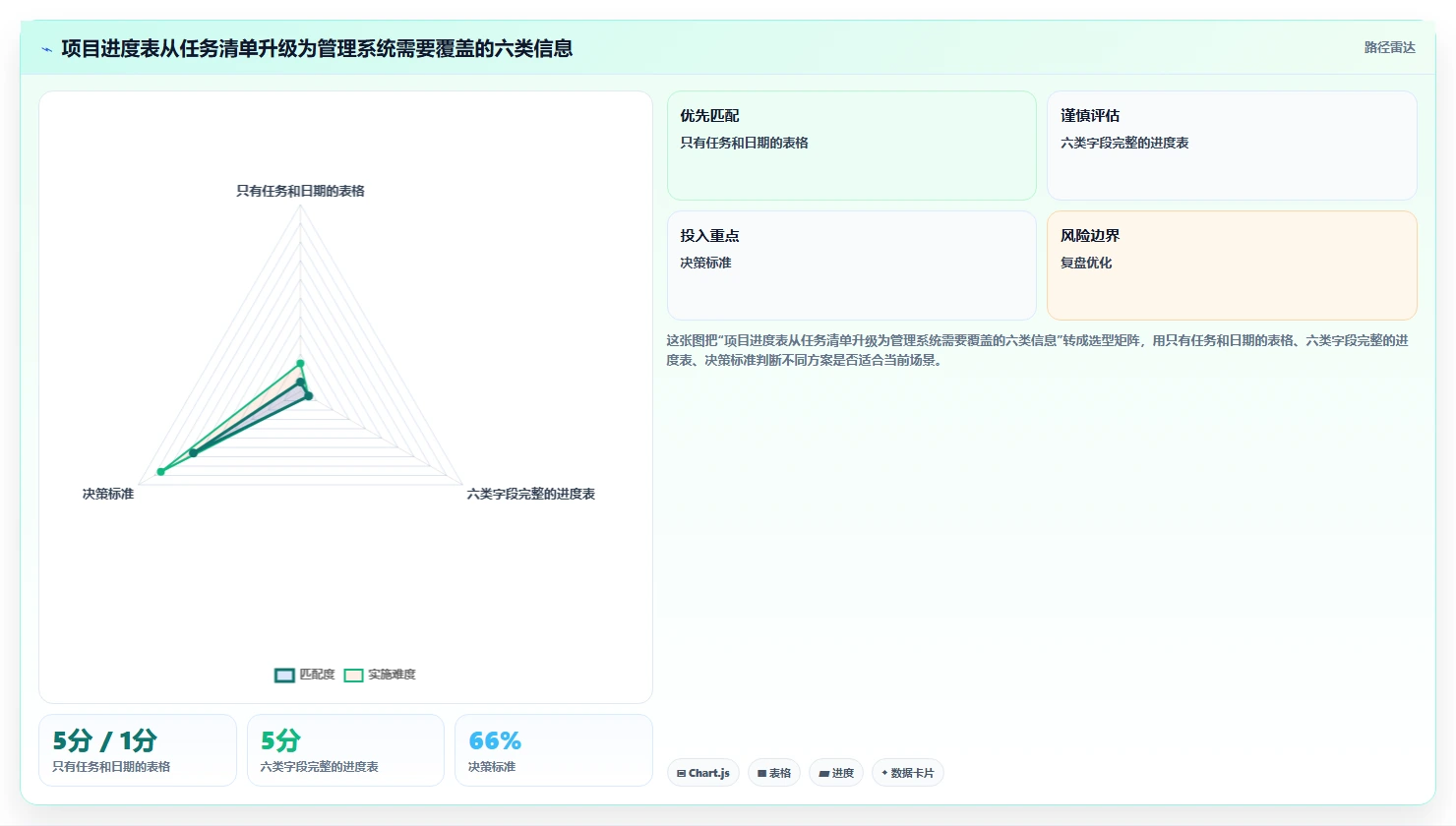The image size is (1456, 826).
Task: Open the orange 风险边界 card
Action: 1232,265
